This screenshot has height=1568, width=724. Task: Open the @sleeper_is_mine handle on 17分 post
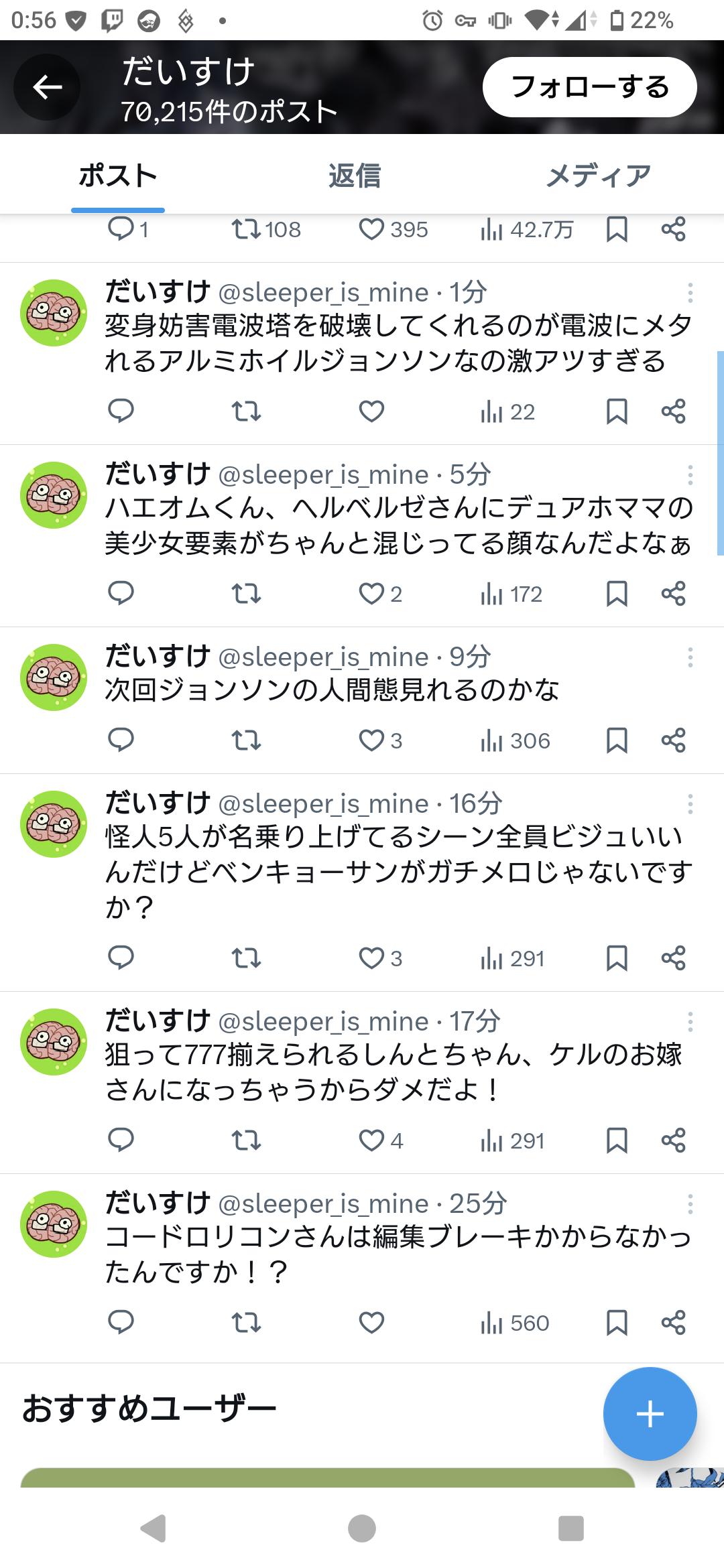tap(323, 1022)
